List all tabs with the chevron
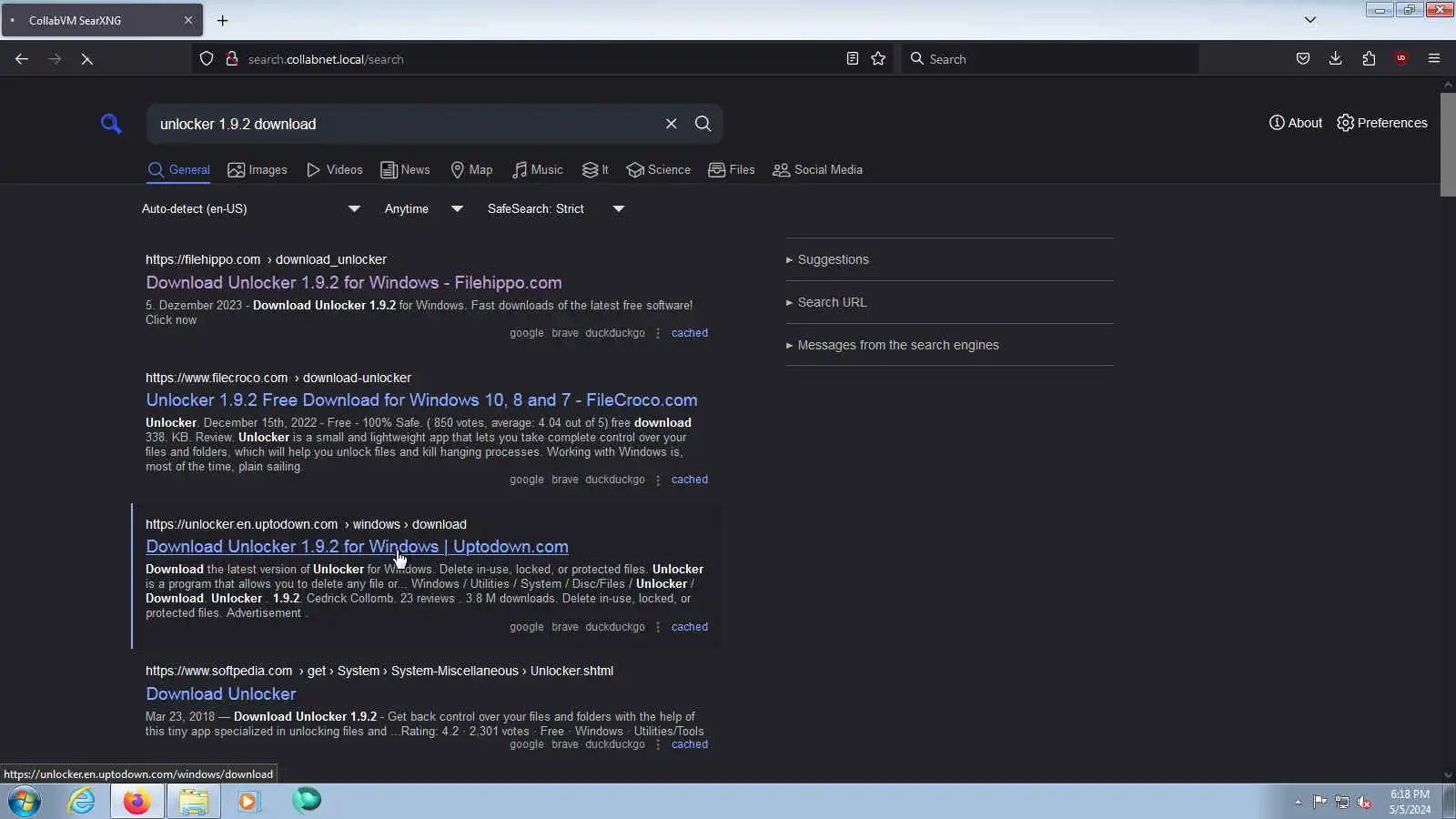 pos(1310,20)
